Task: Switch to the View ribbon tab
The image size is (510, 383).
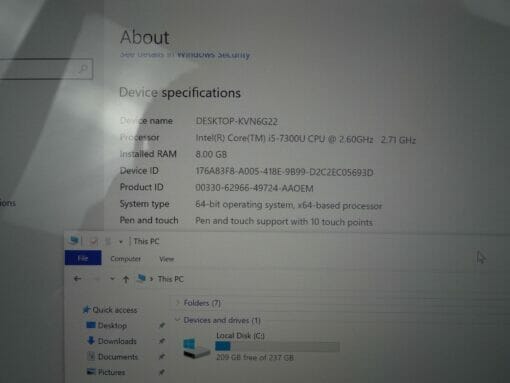Action: pyautogui.click(x=166, y=259)
